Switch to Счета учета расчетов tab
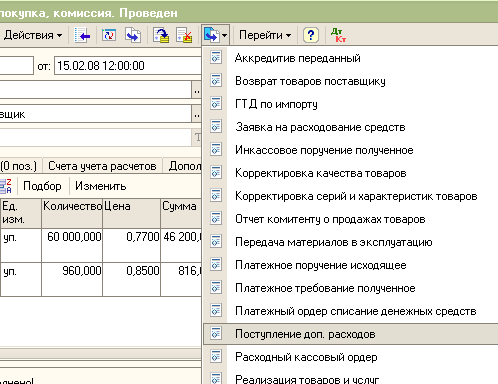This screenshot has width=498, height=384. pyautogui.click(x=102, y=166)
